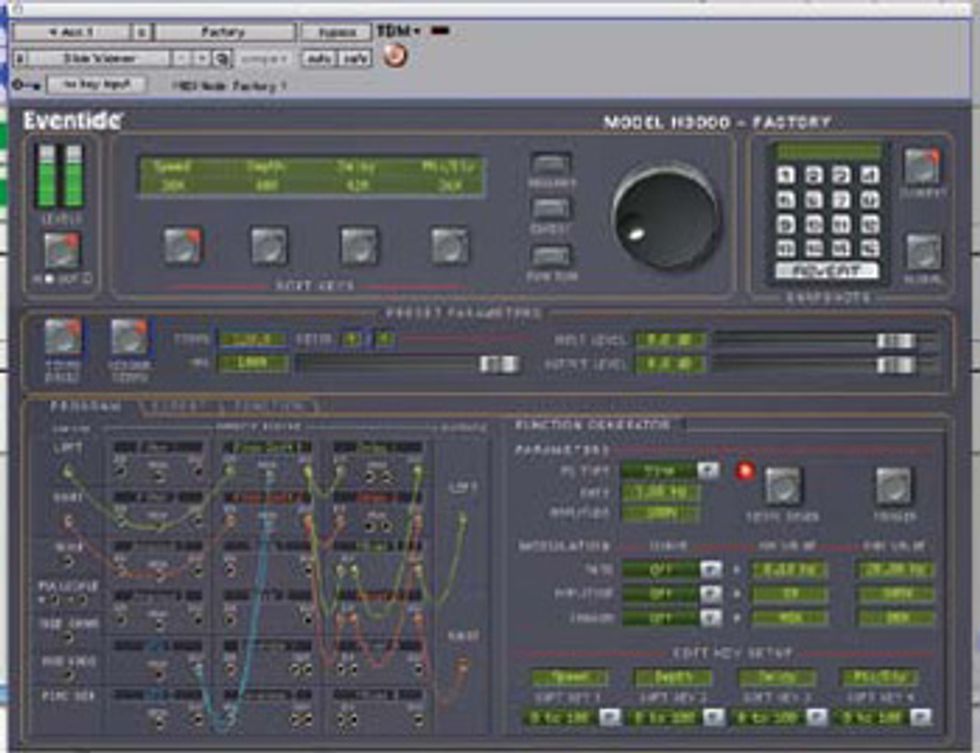Open the insert position selector b
The image size is (980, 753).
click(x=142, y=32)
